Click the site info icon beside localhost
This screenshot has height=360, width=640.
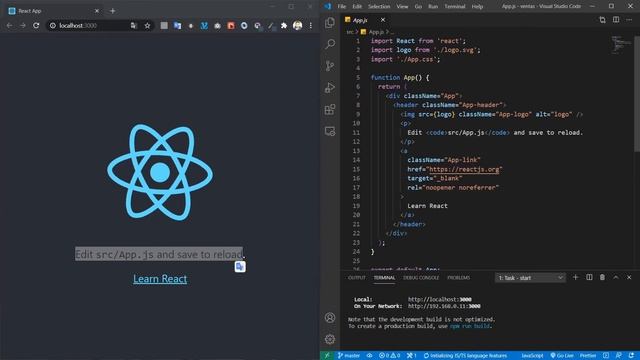pos(53,25)
